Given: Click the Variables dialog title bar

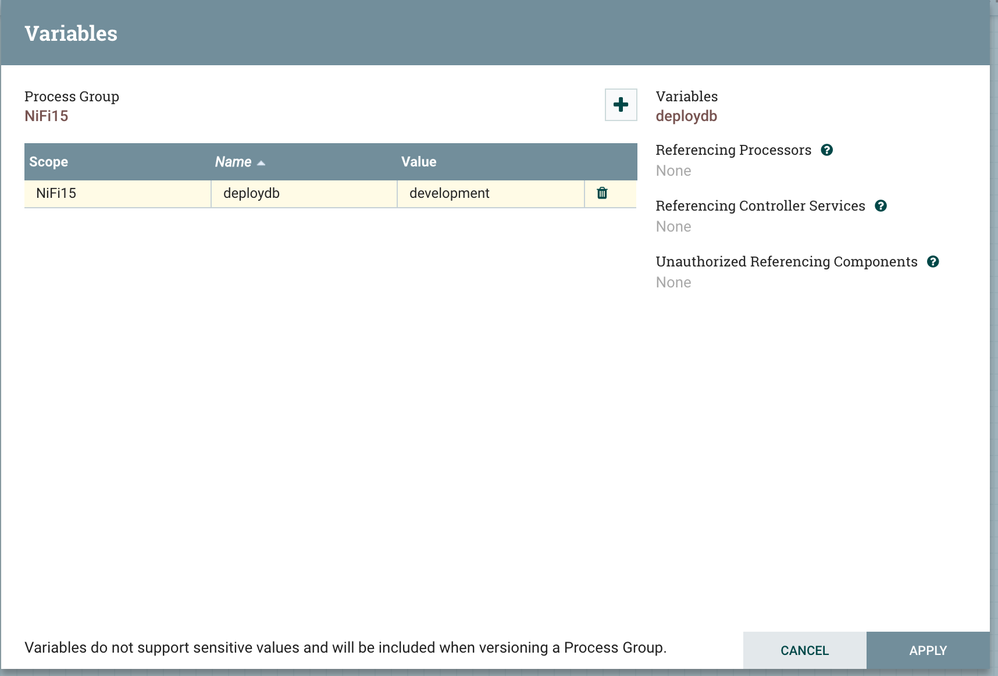Looking at the screenshot, I should point(71,33).
